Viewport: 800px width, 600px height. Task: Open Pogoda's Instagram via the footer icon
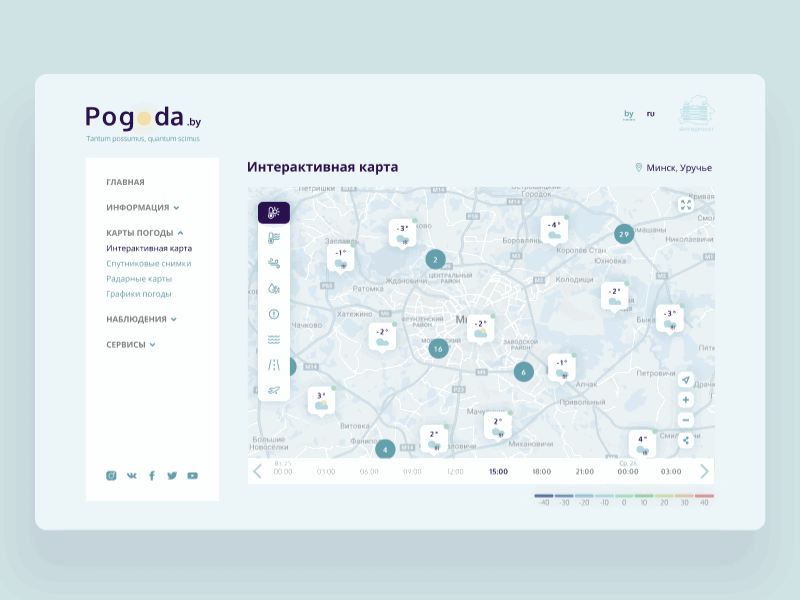click(110, 476)
